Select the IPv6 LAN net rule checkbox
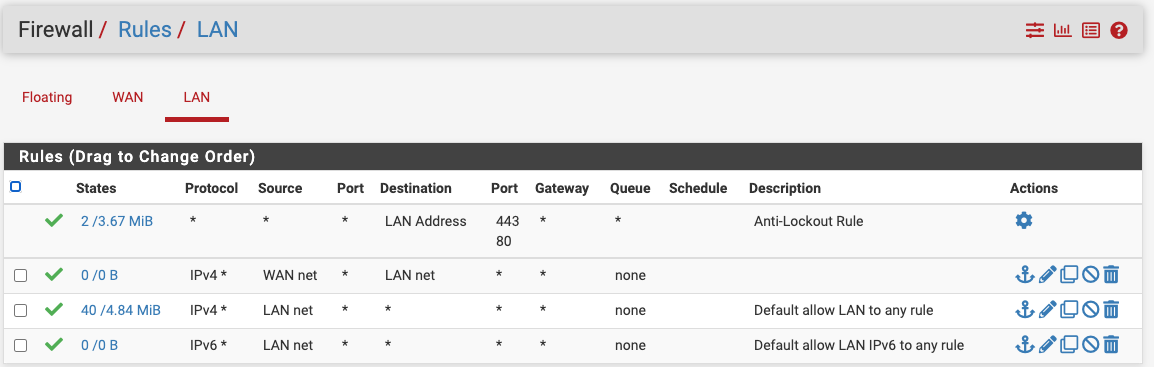The height and width of the screenshot is (367, 1154). click(21, 344)
